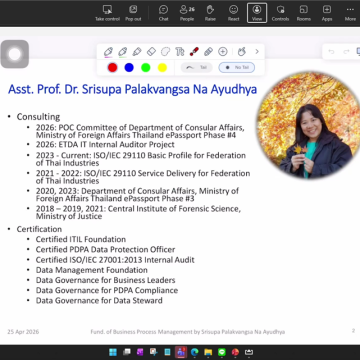This screenshot has height=360, width=360.
Task: Click Data Governance for Data Steward line
Action: coord(99,301)
